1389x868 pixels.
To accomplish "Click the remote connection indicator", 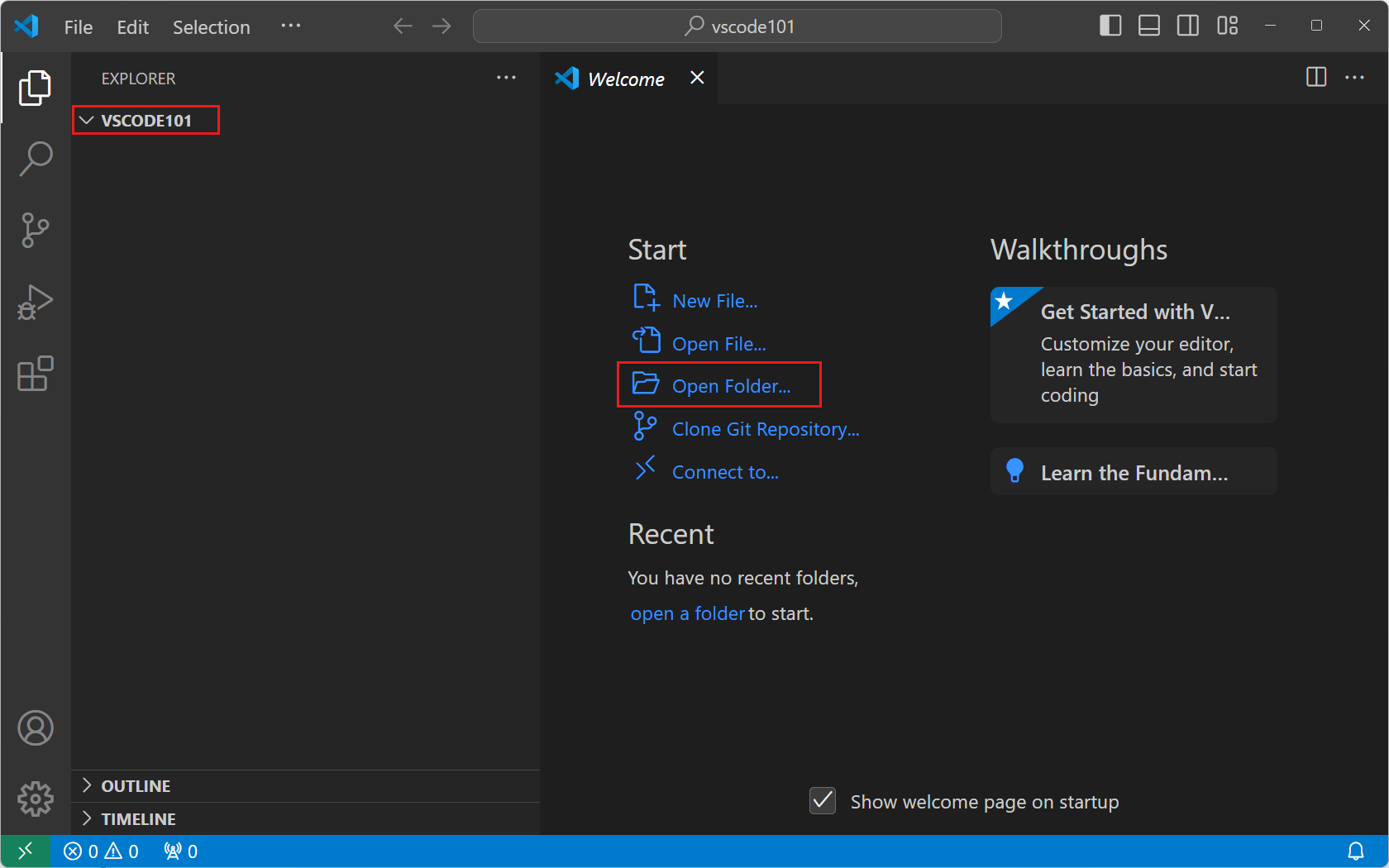I will coord(25,851).
